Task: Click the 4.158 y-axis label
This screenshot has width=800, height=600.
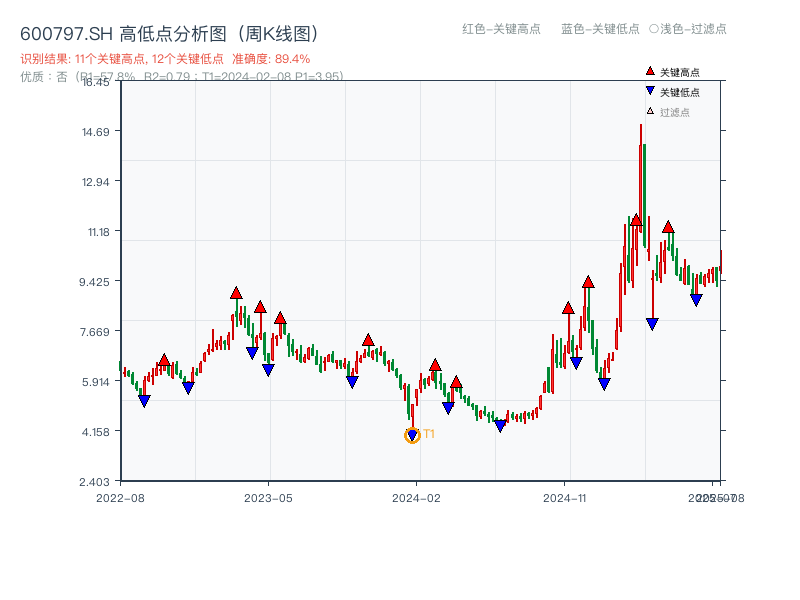Action: coord(95,432)
